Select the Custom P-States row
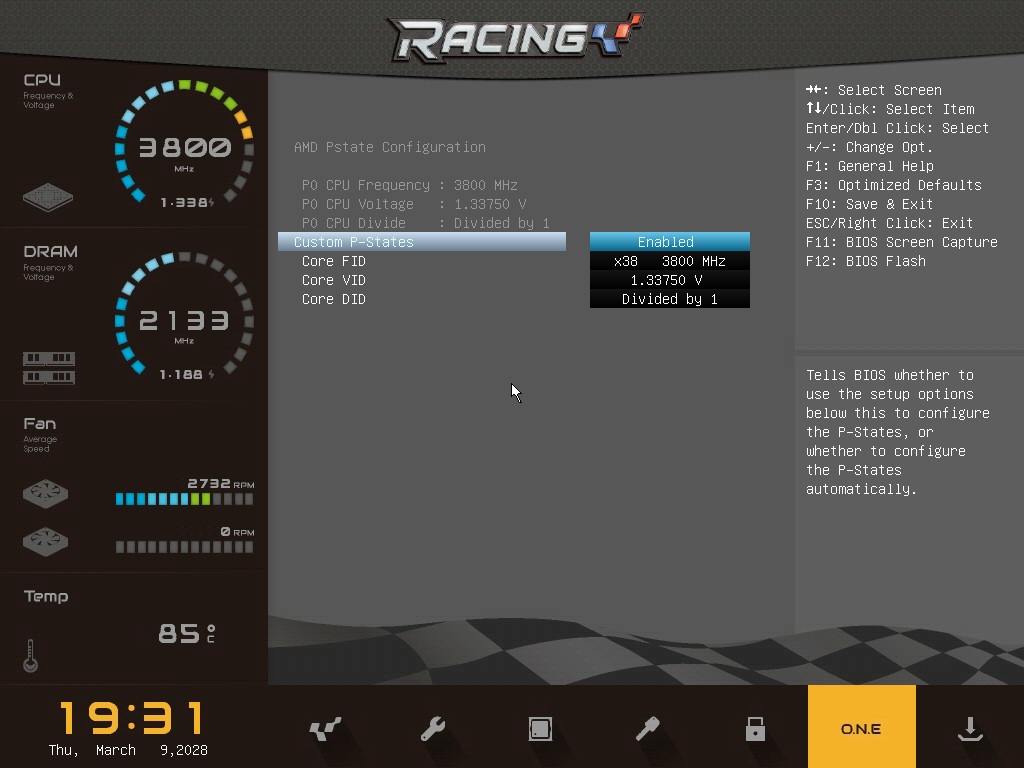Screen dimensions: 1024x768 coord(422,242)
